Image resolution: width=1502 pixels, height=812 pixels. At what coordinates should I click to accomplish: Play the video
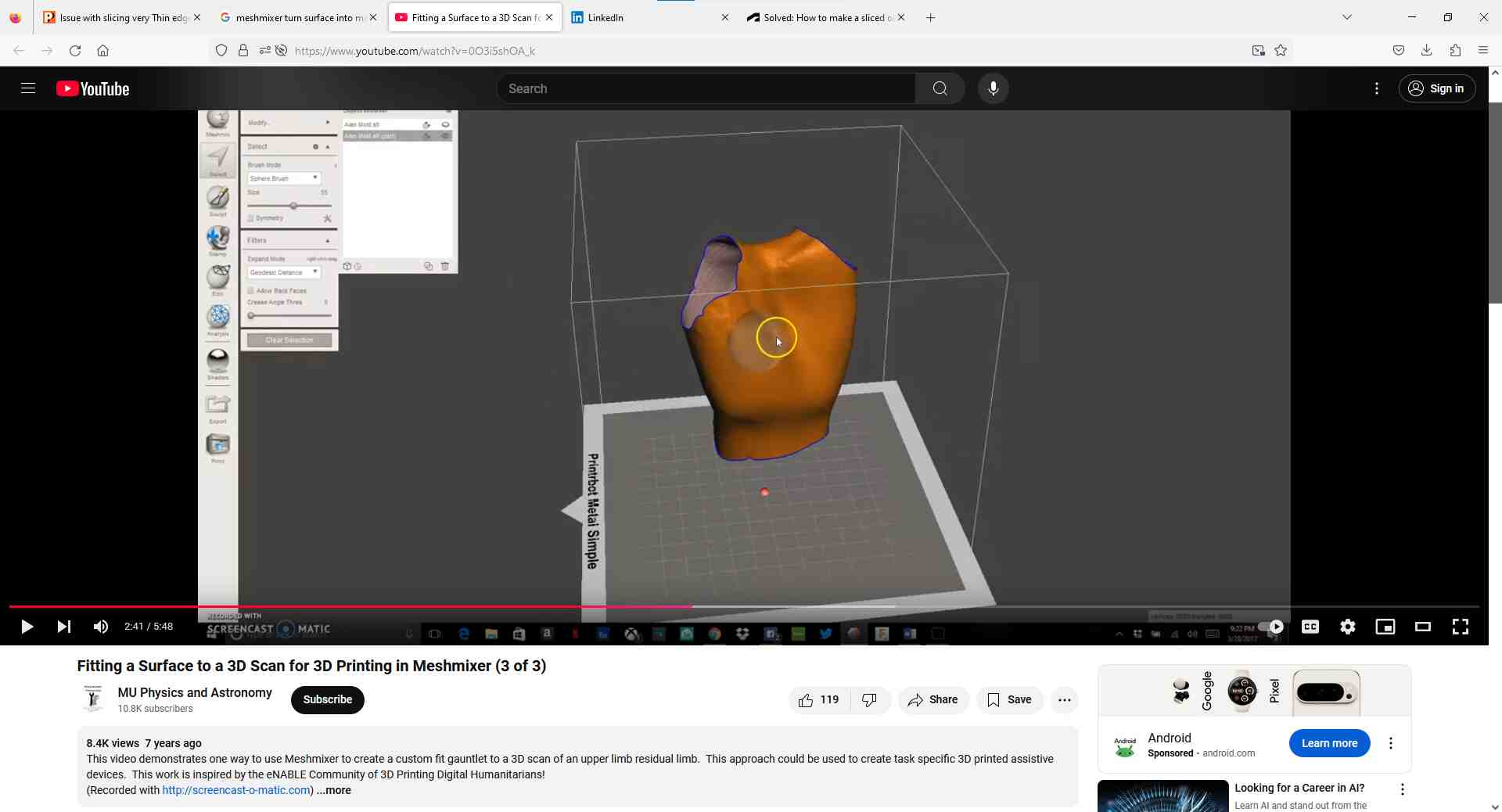click(x=27, y=627)
